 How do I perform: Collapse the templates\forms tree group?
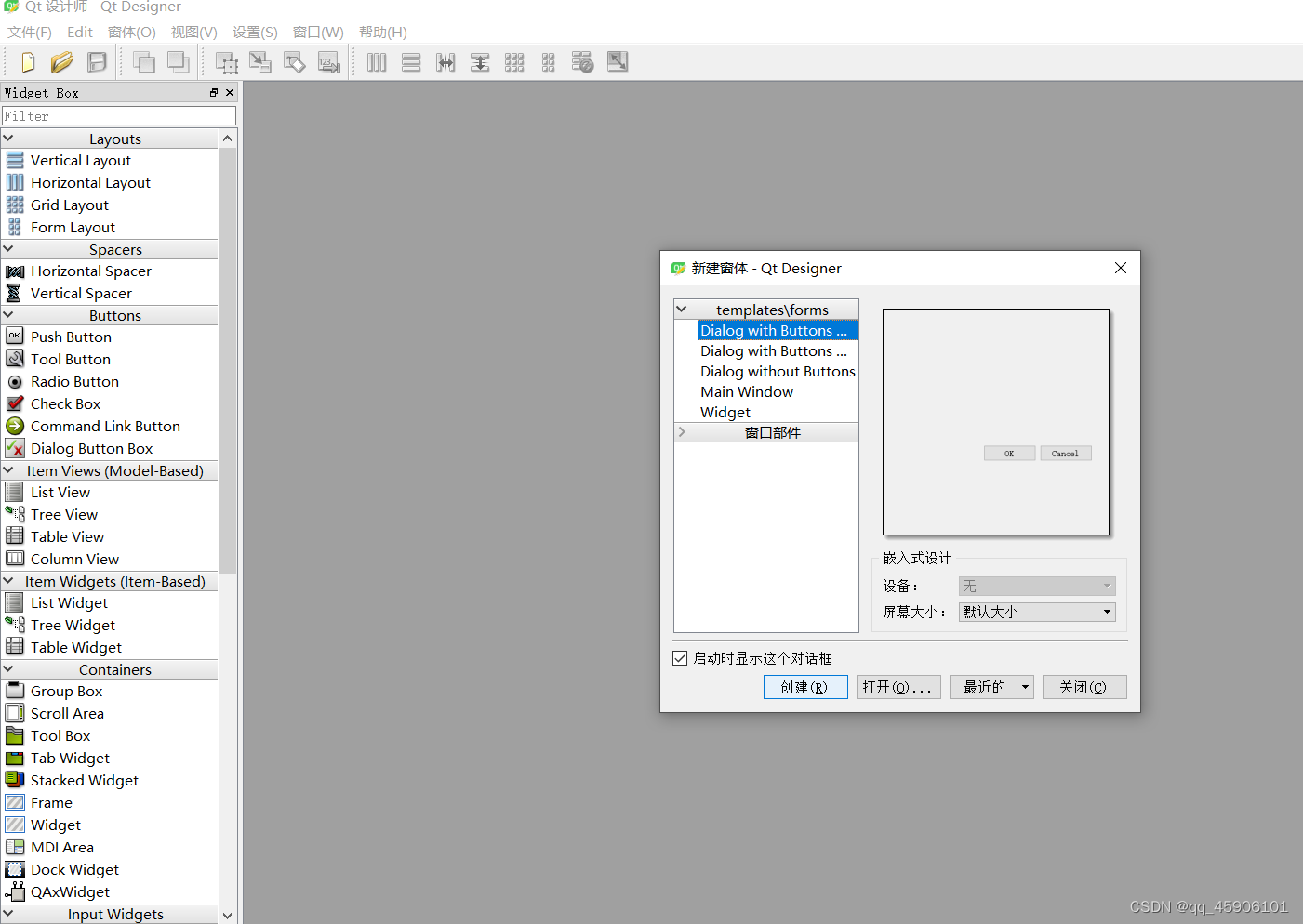point(682,310)
